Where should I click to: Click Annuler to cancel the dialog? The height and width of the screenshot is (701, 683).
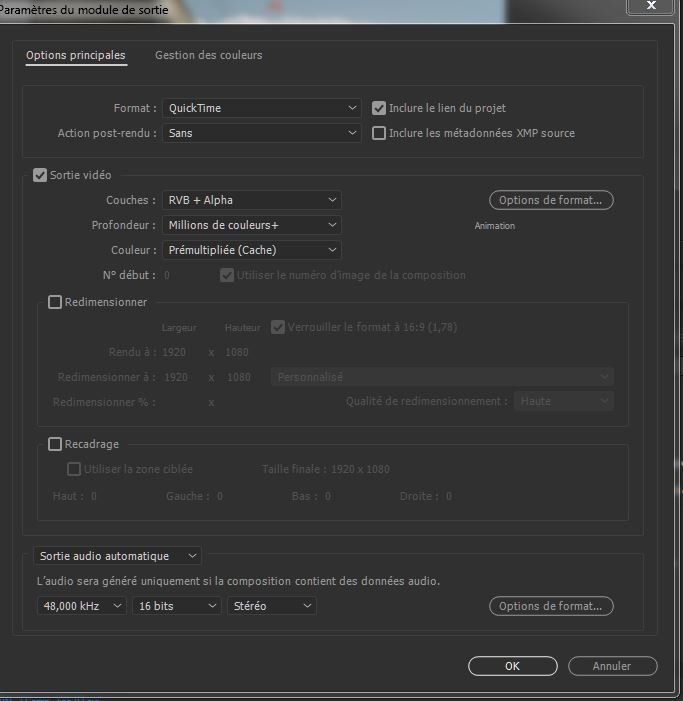[612, 666]
